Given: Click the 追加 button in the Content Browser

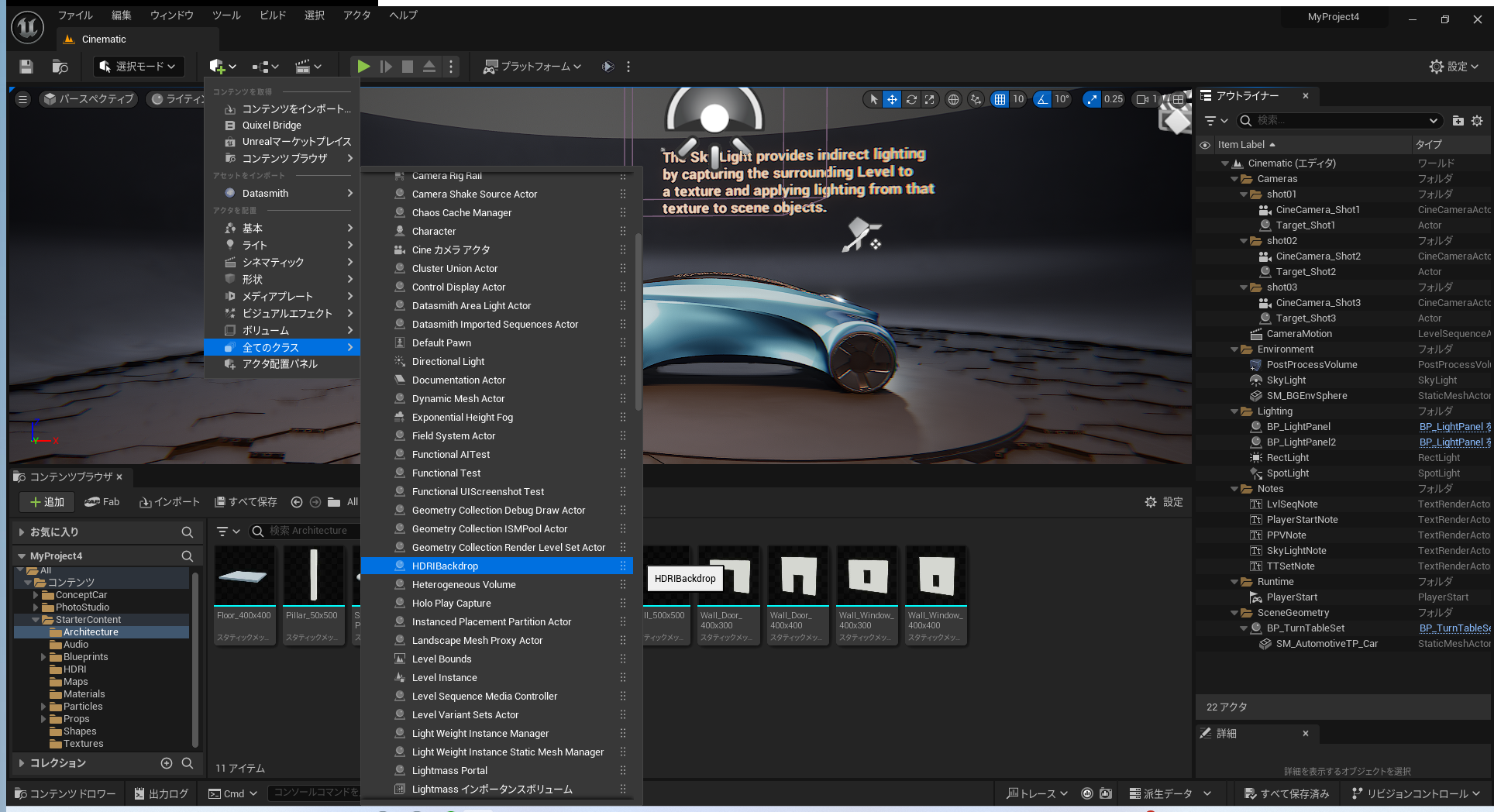Looking at the screenshot, I should pyautogui.click(x=46, y=502).
